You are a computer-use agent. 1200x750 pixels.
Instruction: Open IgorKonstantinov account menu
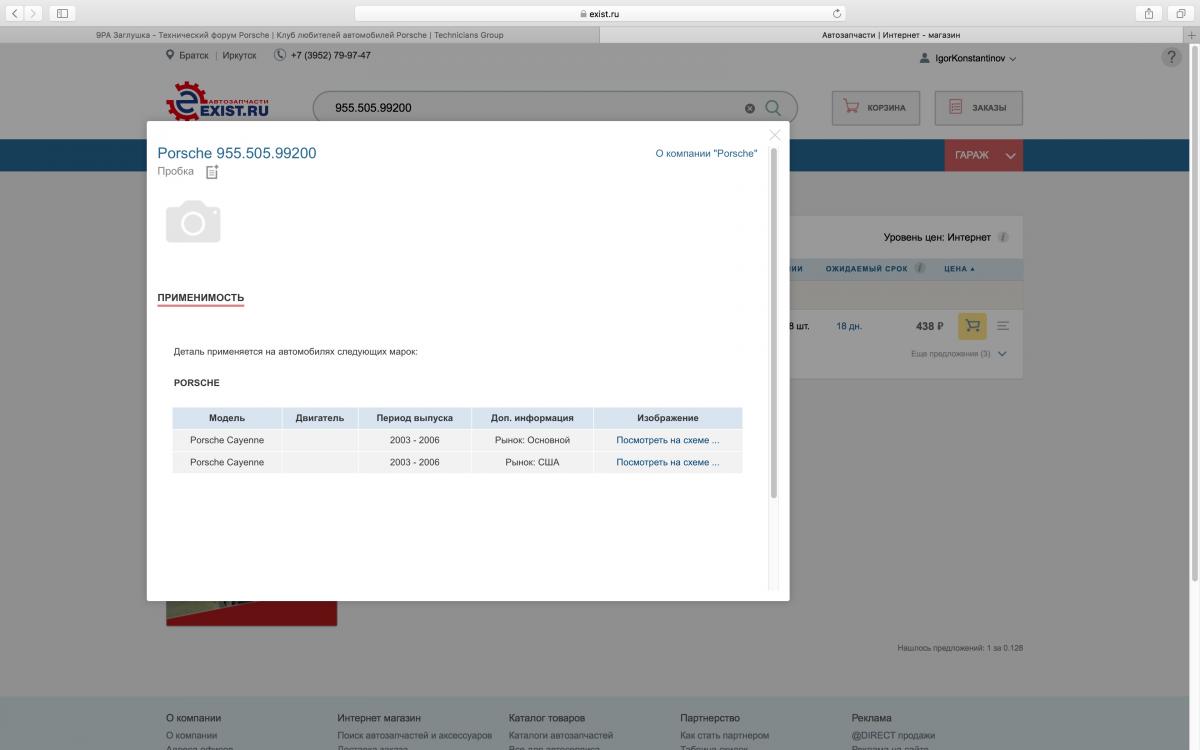point(967,58)
